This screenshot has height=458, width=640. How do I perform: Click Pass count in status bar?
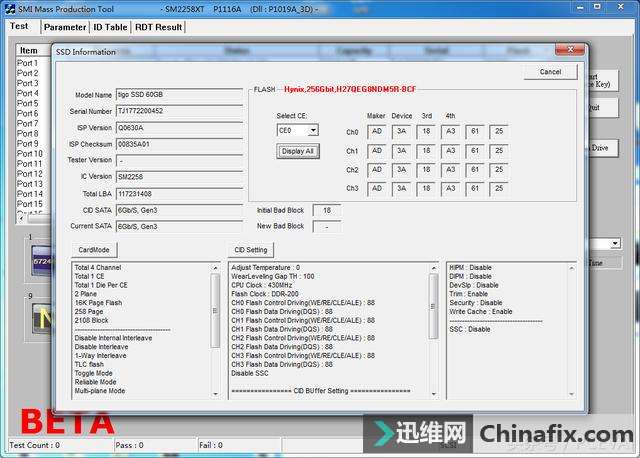pyautogui.click(x=129, y=445)
